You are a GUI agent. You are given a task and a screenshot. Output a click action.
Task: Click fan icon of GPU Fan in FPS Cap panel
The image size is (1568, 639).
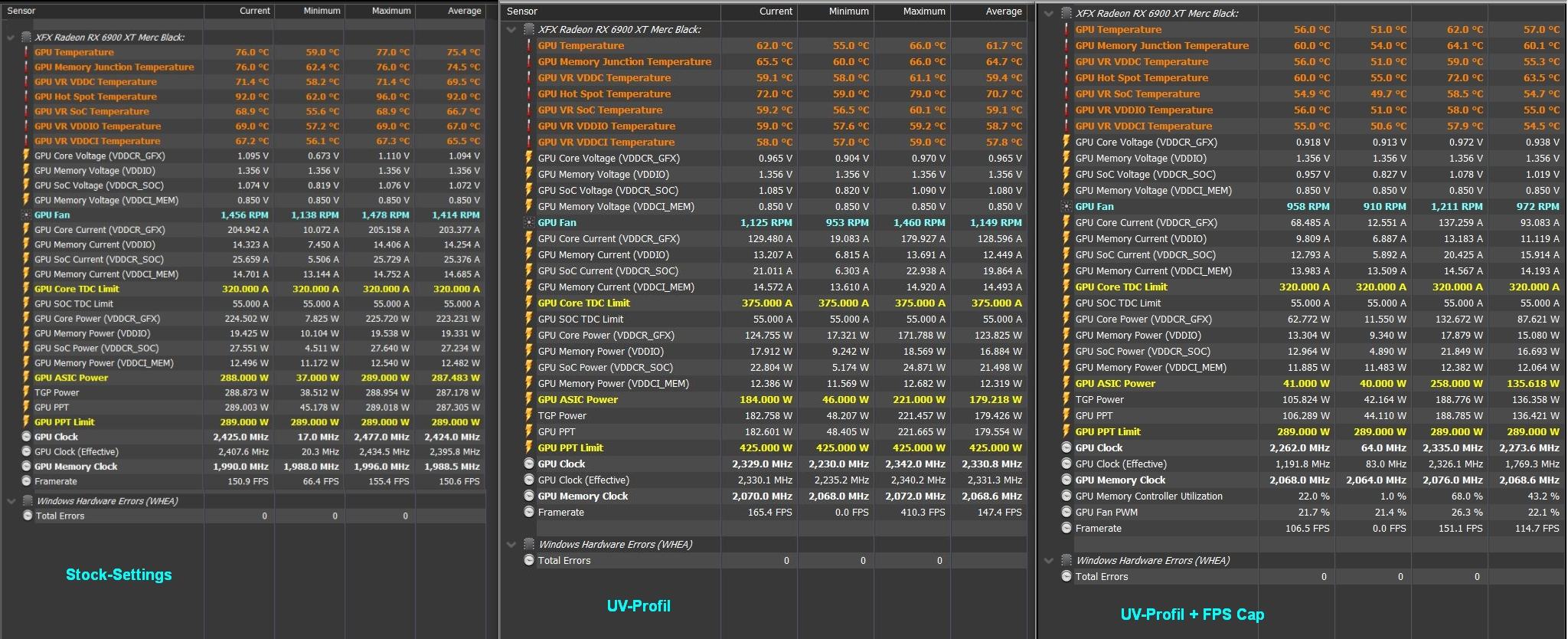tap(1067, 207)
